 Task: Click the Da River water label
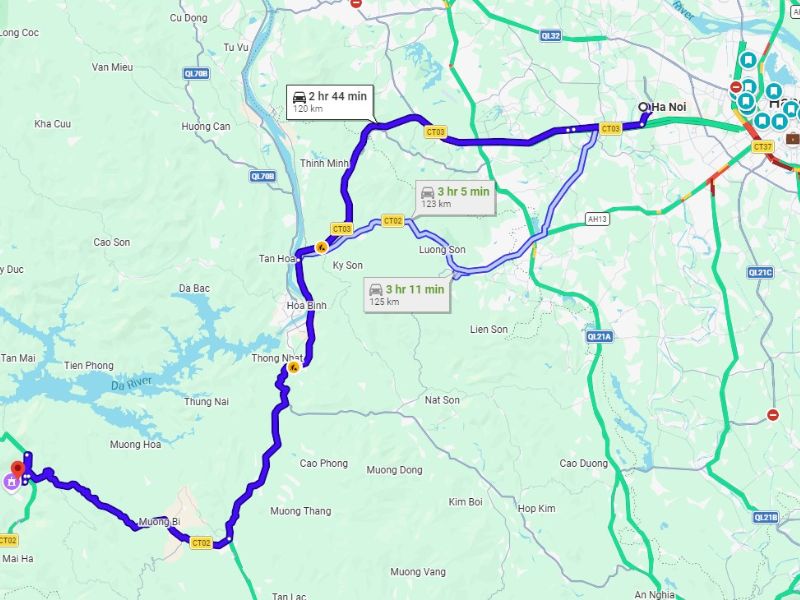(x=132, y=383)
